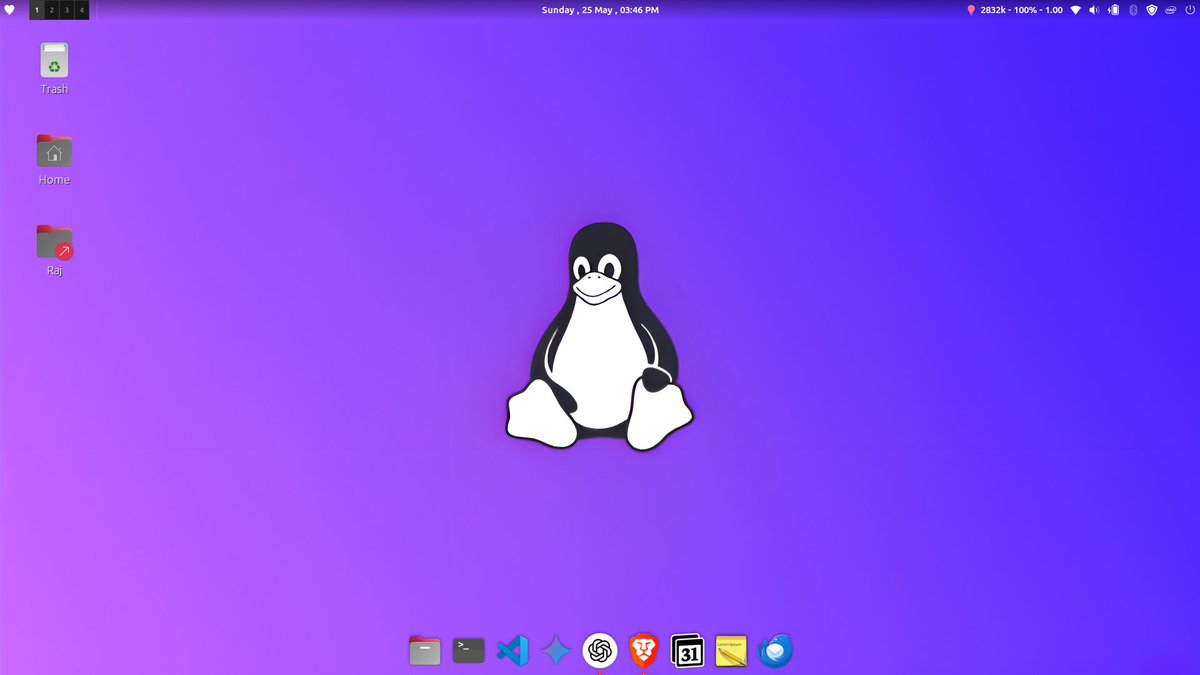Click the Bluetooth tray icon

coord(1132,10)
